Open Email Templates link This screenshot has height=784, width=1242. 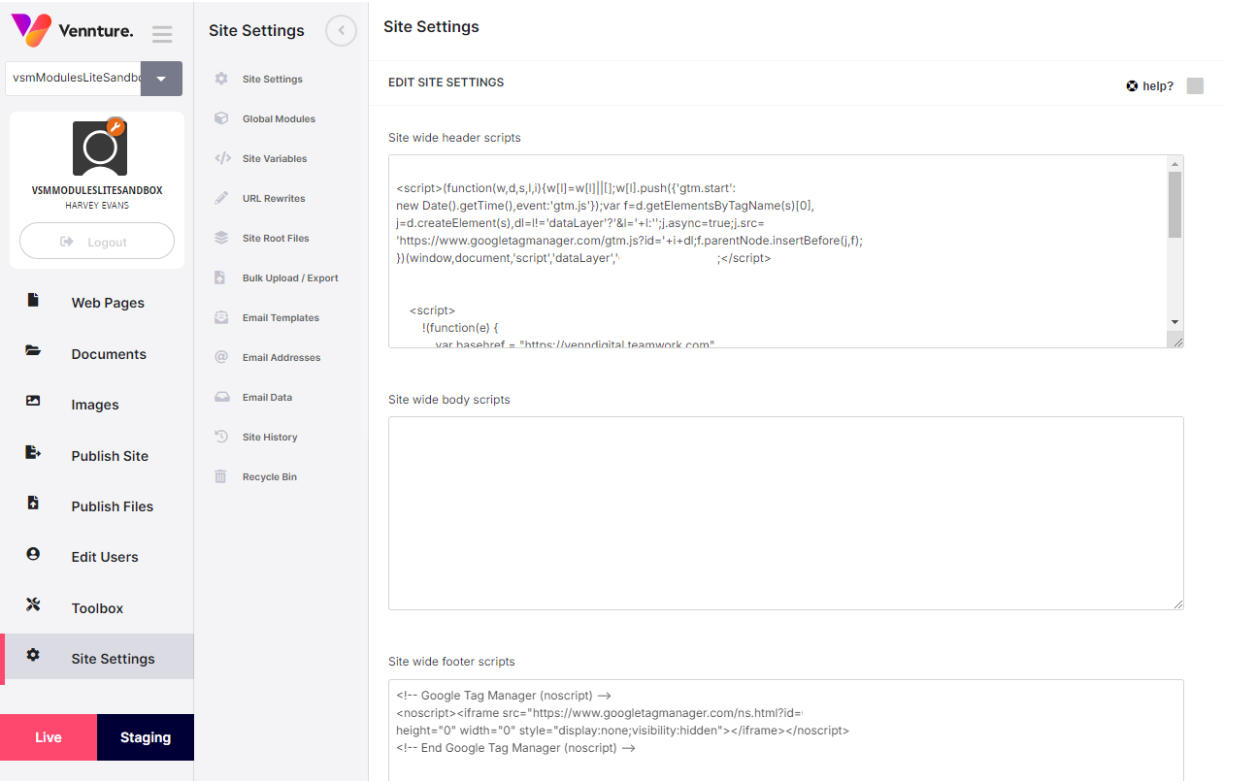tap(281, 318)
